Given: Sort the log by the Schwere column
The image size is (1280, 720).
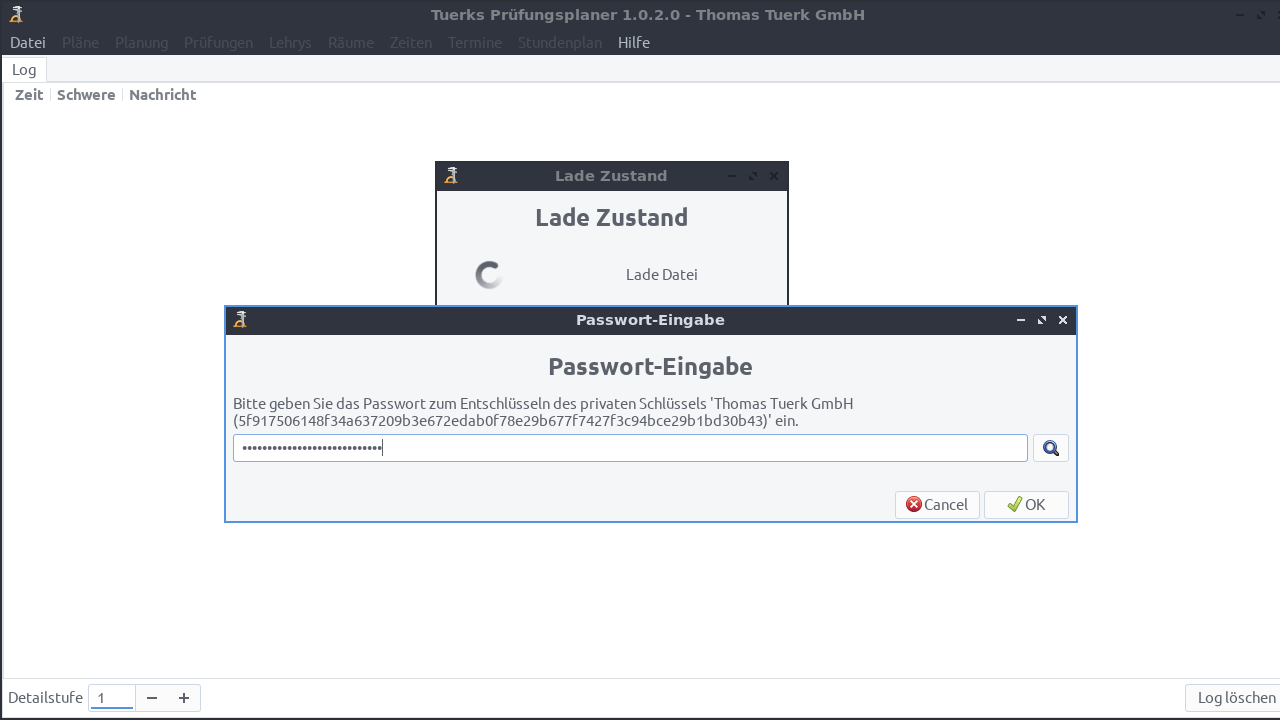Looking at the screenshot, I should point(86,95).
